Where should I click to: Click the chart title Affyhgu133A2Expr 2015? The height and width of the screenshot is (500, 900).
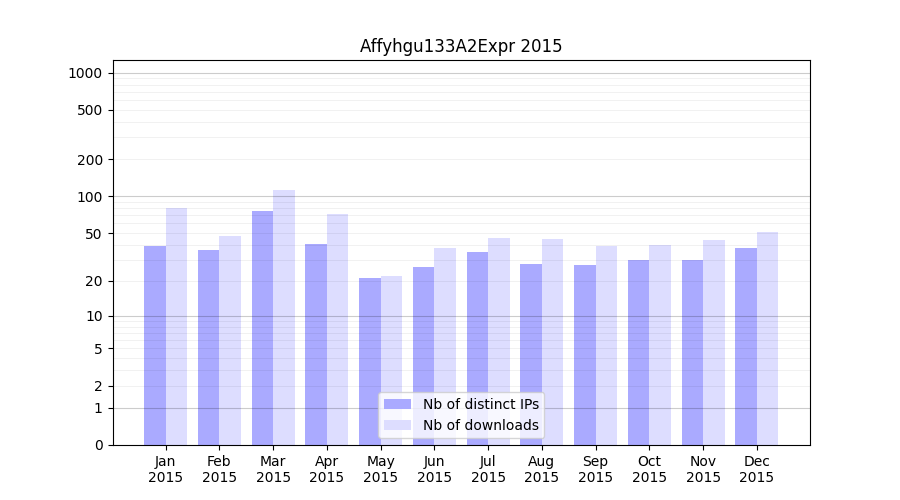coord(461,46)
